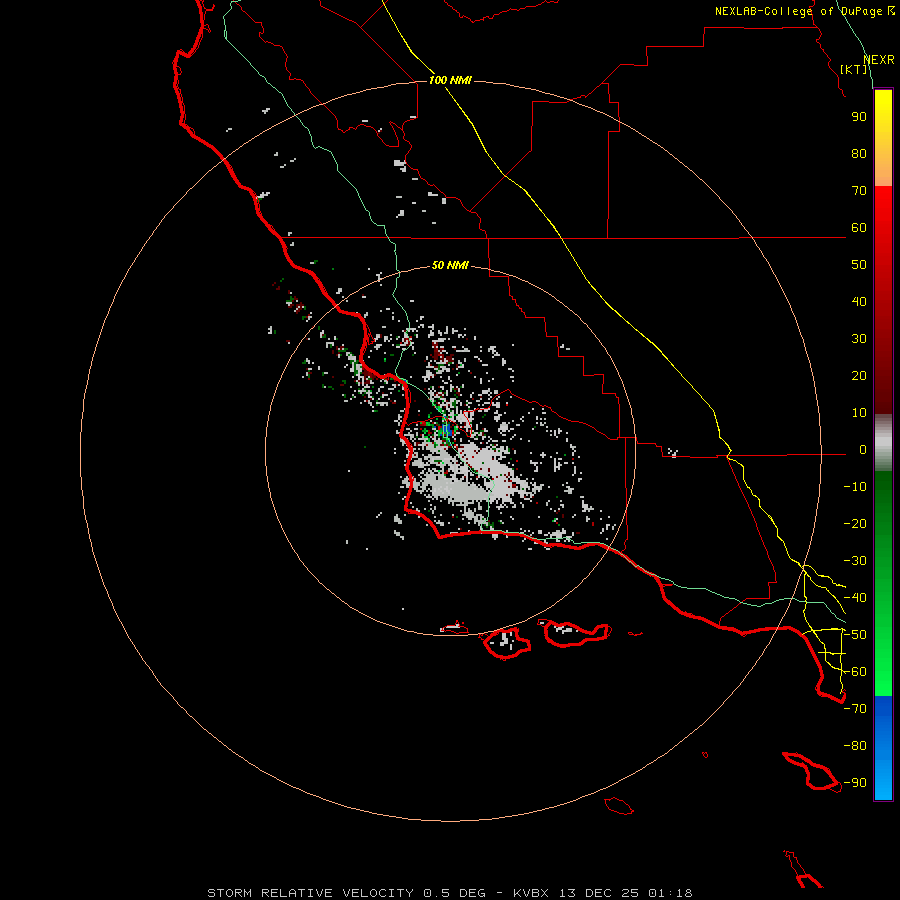Click the 0.5 DEG elevation text in the footer

tap(454, 893)
